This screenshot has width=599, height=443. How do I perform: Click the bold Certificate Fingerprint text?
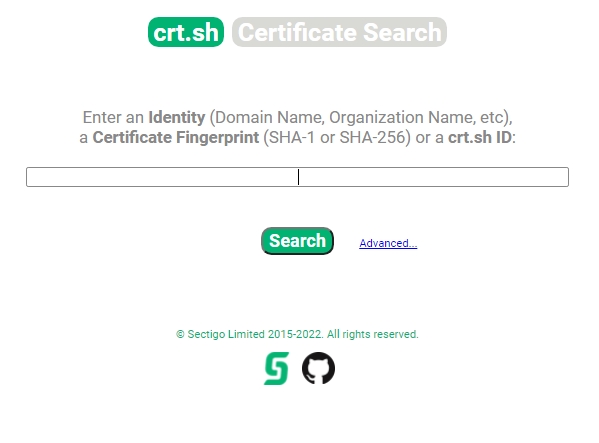176,137
